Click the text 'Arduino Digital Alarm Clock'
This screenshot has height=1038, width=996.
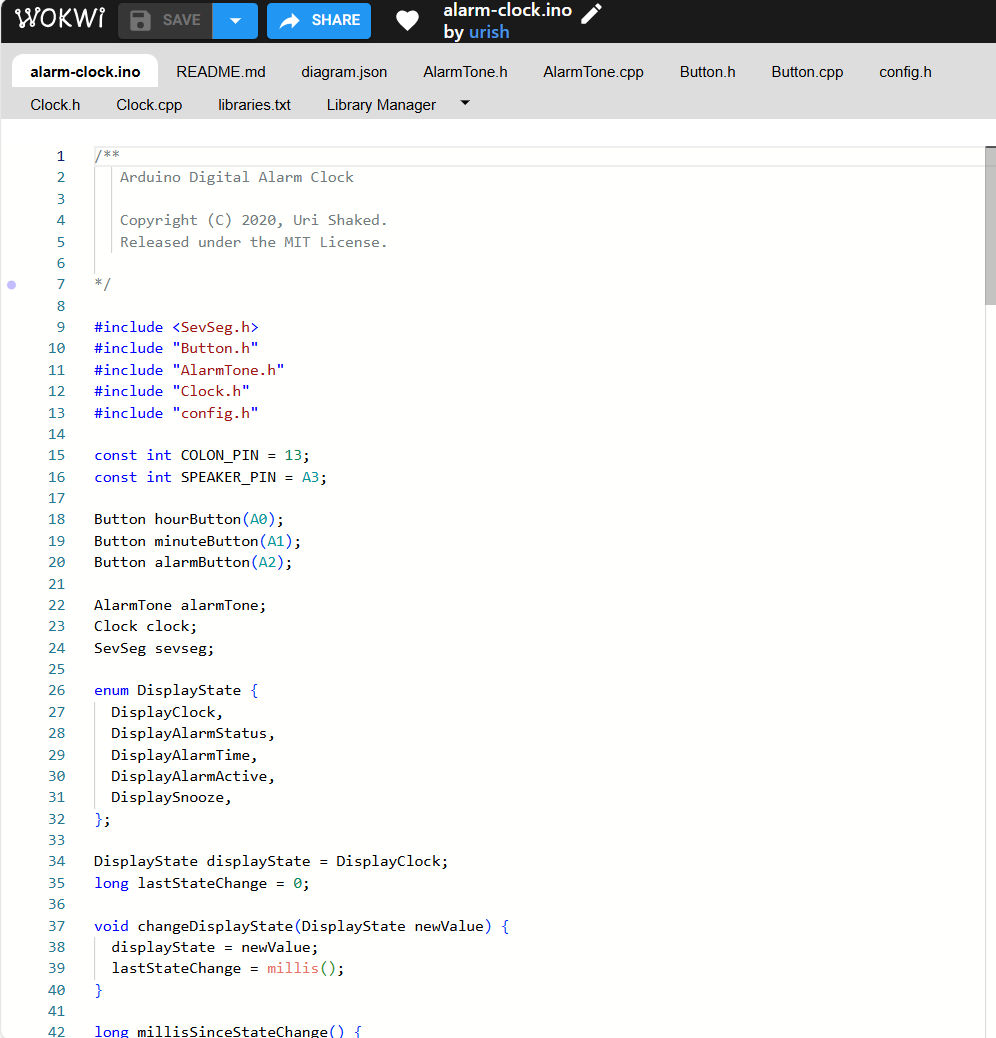click(236, 177)
